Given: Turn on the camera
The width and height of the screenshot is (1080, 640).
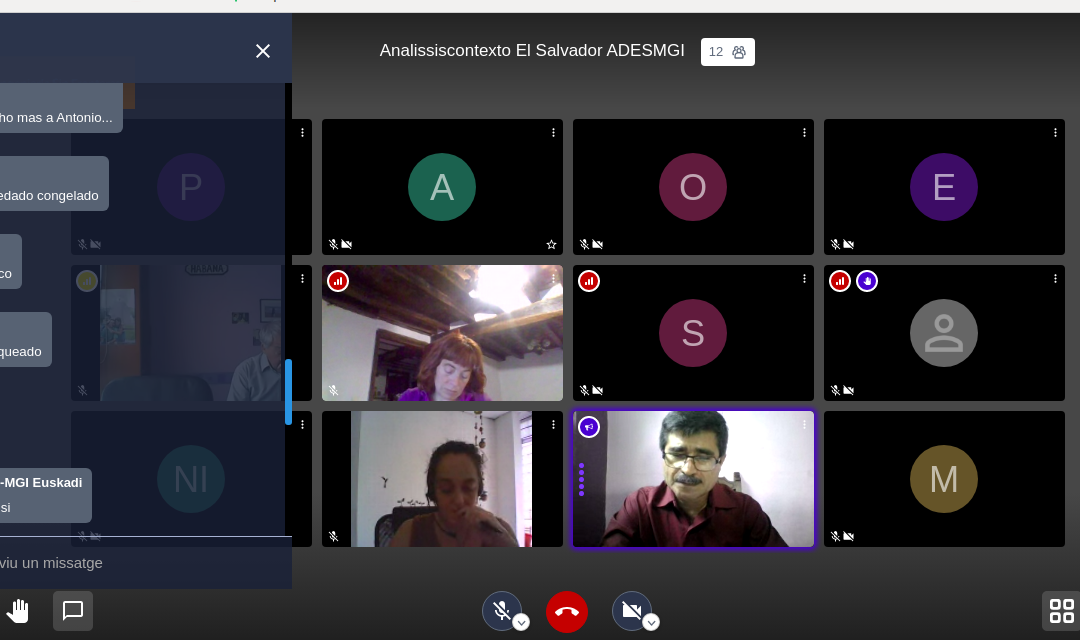Looking at the screenshot, I should coord(630,610).
